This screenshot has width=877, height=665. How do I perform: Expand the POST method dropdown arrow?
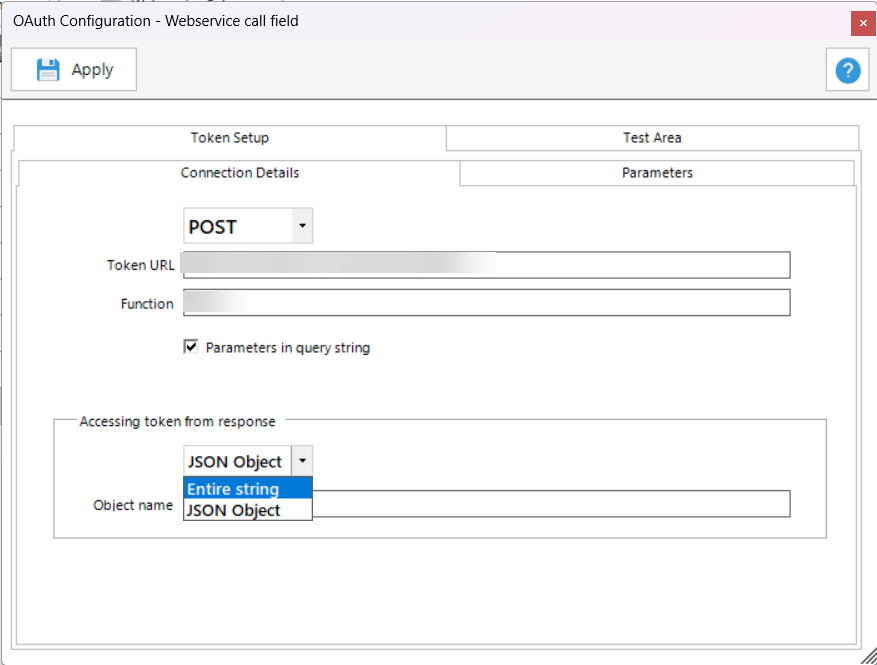click(302, 226)
